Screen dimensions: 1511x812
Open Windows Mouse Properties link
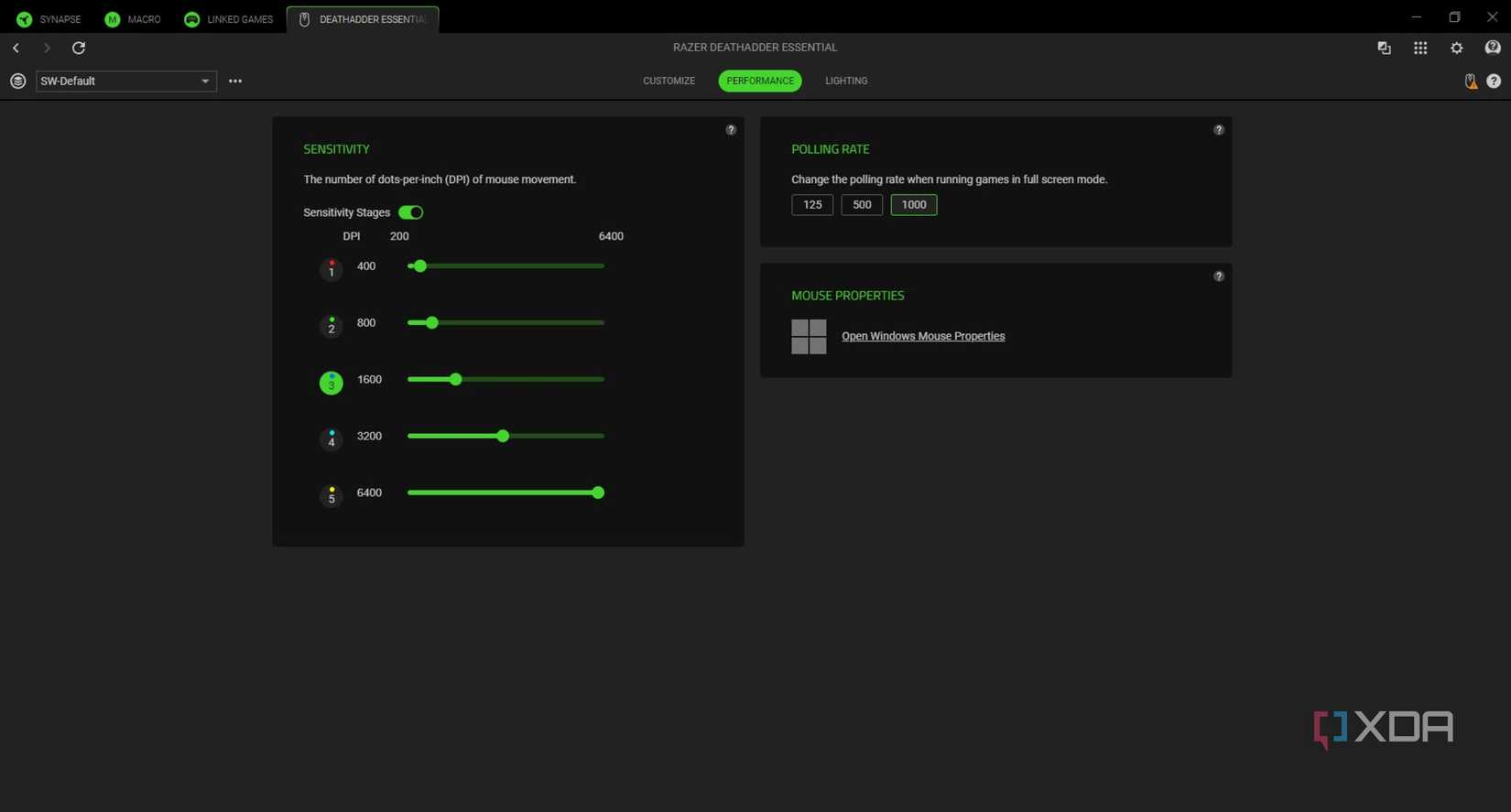click(923, 336)
